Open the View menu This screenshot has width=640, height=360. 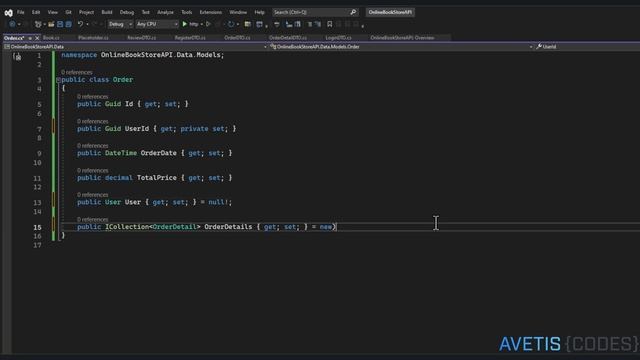click(53, 12)
